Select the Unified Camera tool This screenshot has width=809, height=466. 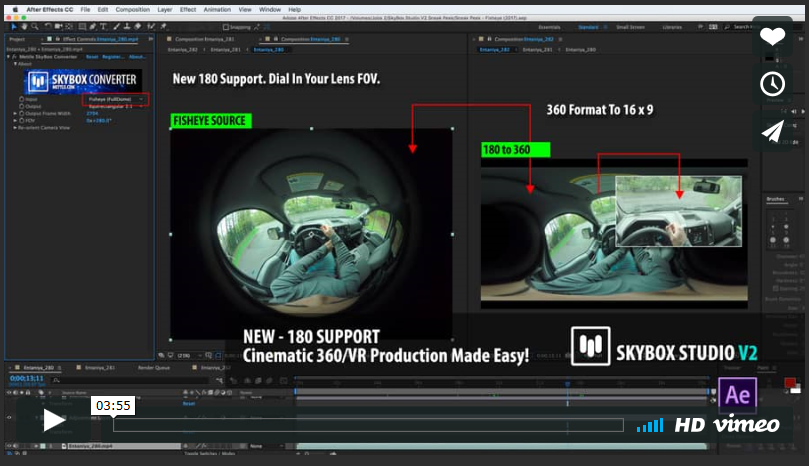(x=58, y=26)
